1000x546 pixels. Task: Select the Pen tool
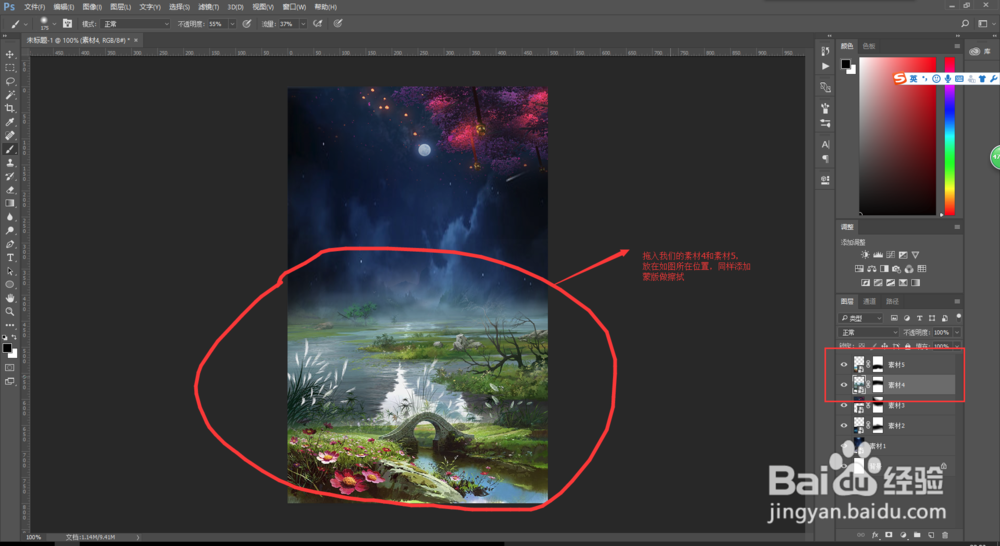10,244
